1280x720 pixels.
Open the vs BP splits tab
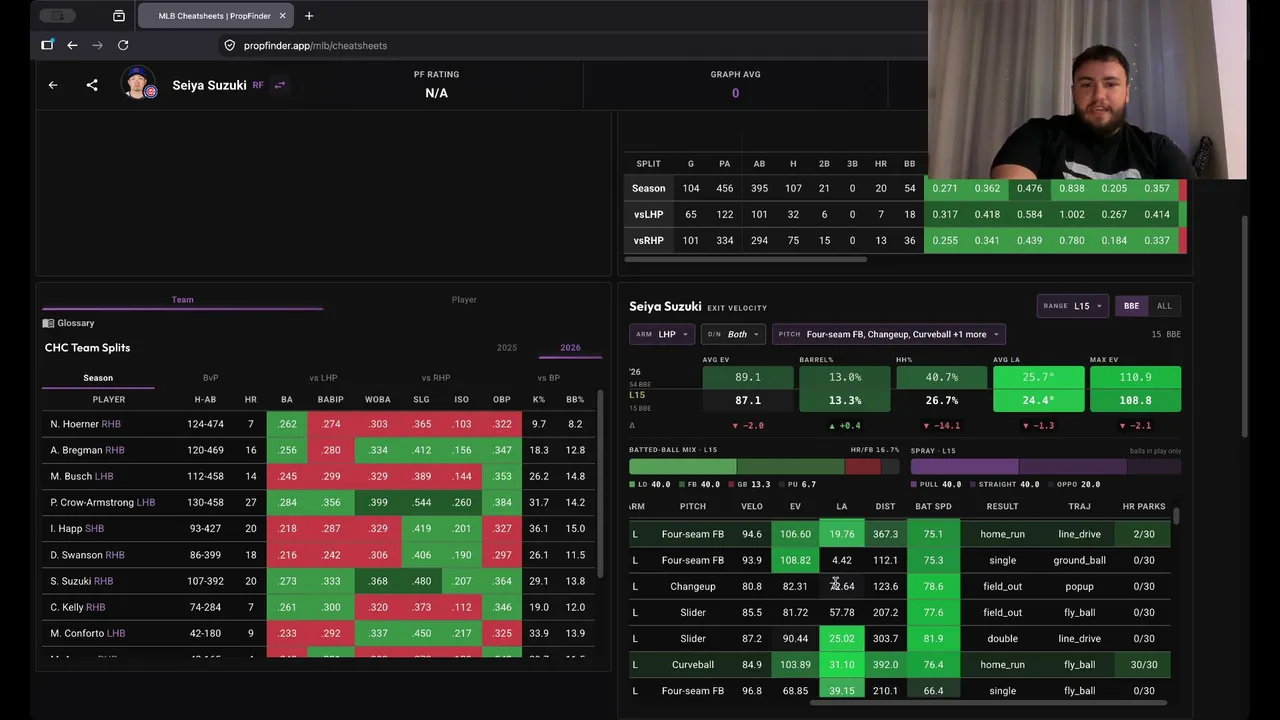[x=548, y=378]
